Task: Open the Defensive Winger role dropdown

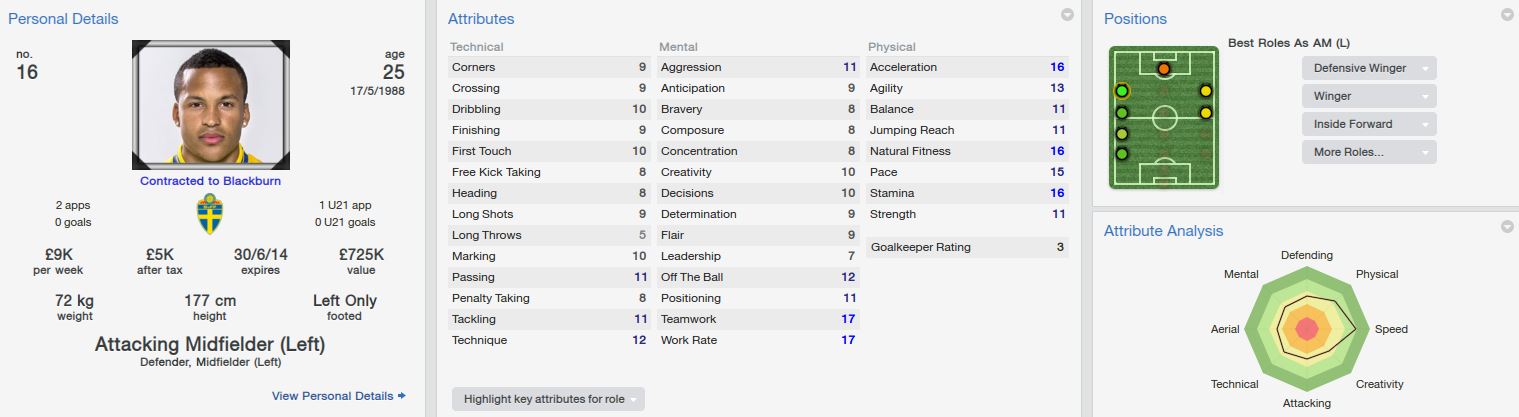Action: click(1368, 68)
